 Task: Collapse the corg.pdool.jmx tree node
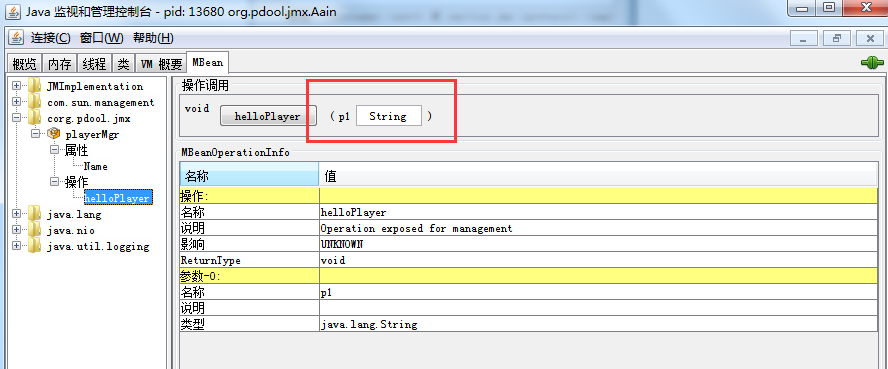pos(16,118)
